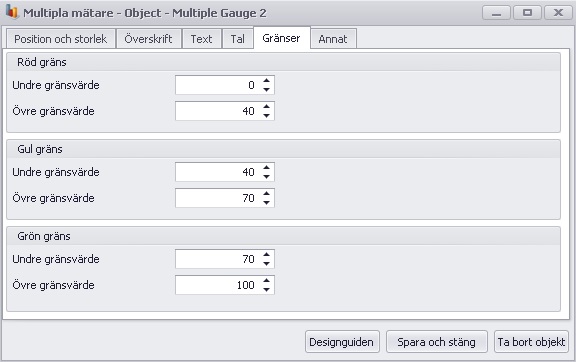The height and width of the screenshot is (362, 576).
Task: Click Spara och stäng to save
Action: [437, 342]
